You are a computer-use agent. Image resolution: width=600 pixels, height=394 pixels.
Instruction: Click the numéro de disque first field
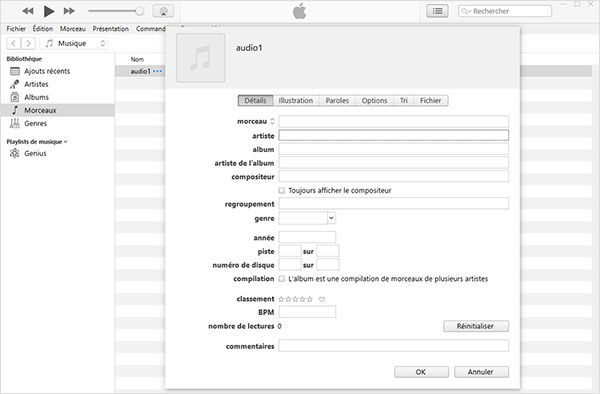point(290,265)
